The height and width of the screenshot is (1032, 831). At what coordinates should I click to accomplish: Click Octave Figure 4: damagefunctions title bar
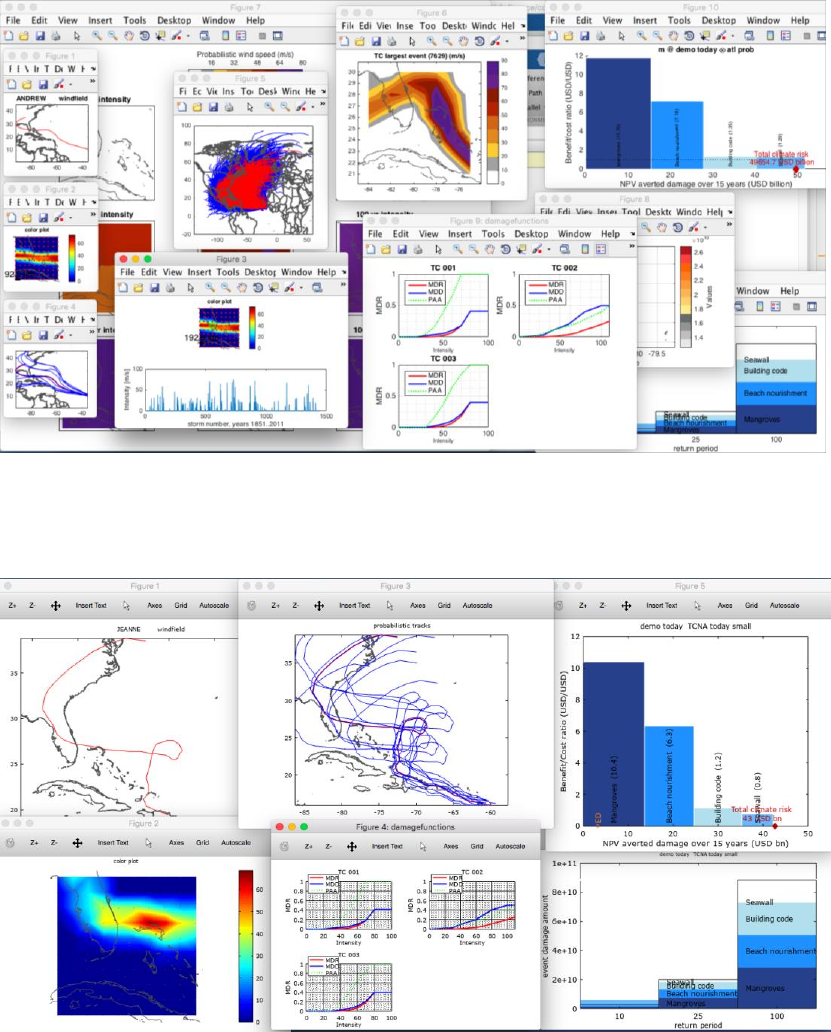(405, 827)
